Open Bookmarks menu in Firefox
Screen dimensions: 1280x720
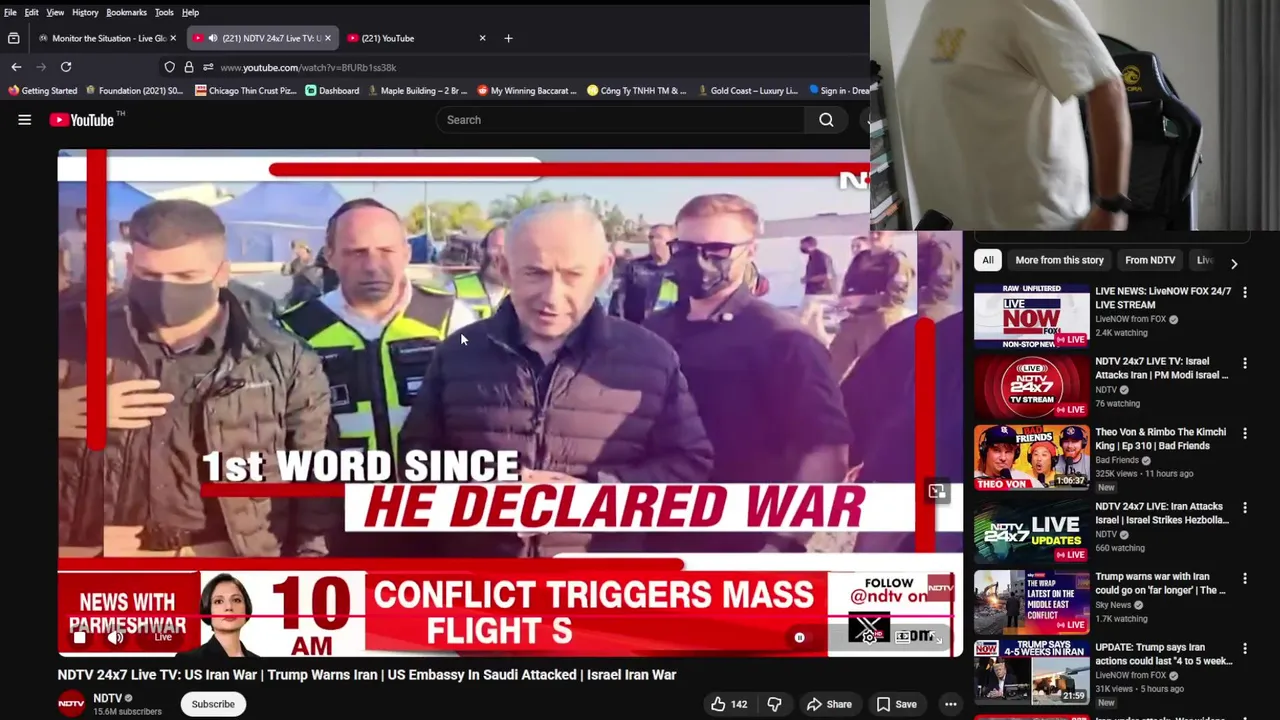(126, 12)
